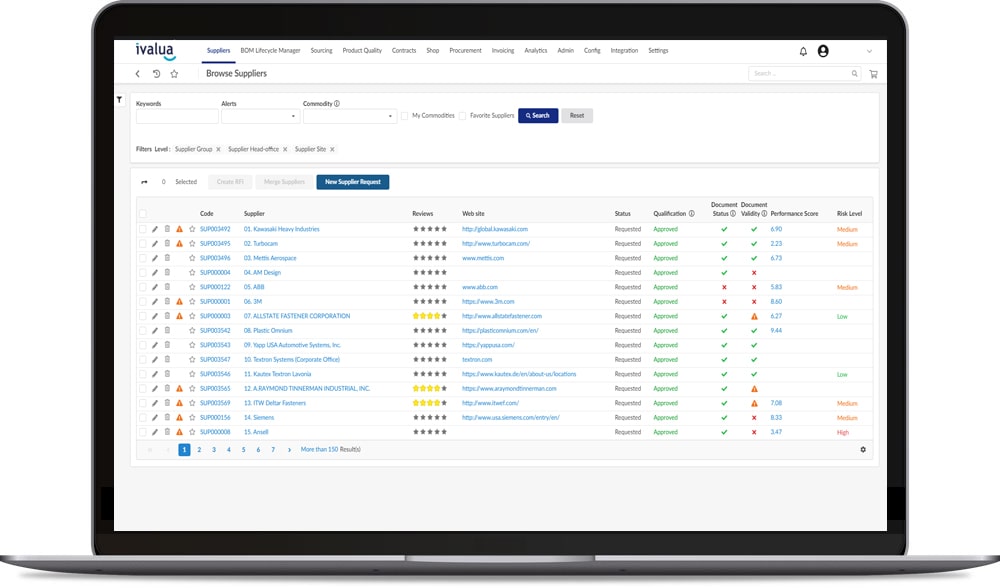This screenshot has width=1000, height=588.
Task: Click the magnifier icon in the top search box
Action: pos(855,74)
